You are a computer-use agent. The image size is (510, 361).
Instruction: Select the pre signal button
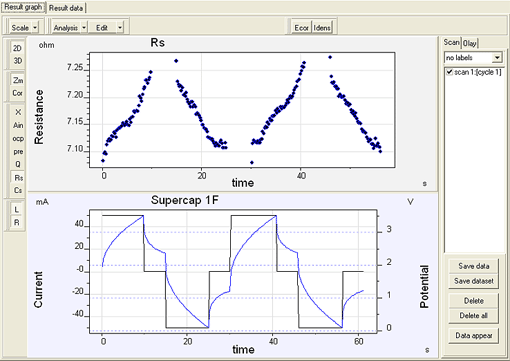pos(18,152)
